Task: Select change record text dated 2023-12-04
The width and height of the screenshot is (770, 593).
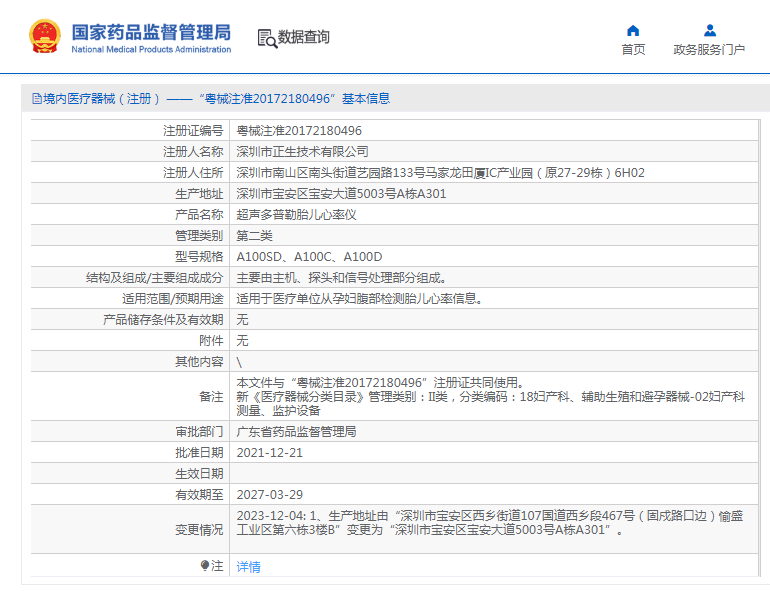Action: coord(490,523)
